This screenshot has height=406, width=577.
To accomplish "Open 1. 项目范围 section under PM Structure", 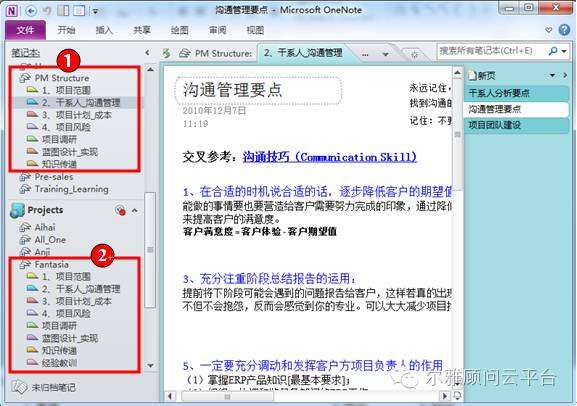I will click(x=59, y=90).
